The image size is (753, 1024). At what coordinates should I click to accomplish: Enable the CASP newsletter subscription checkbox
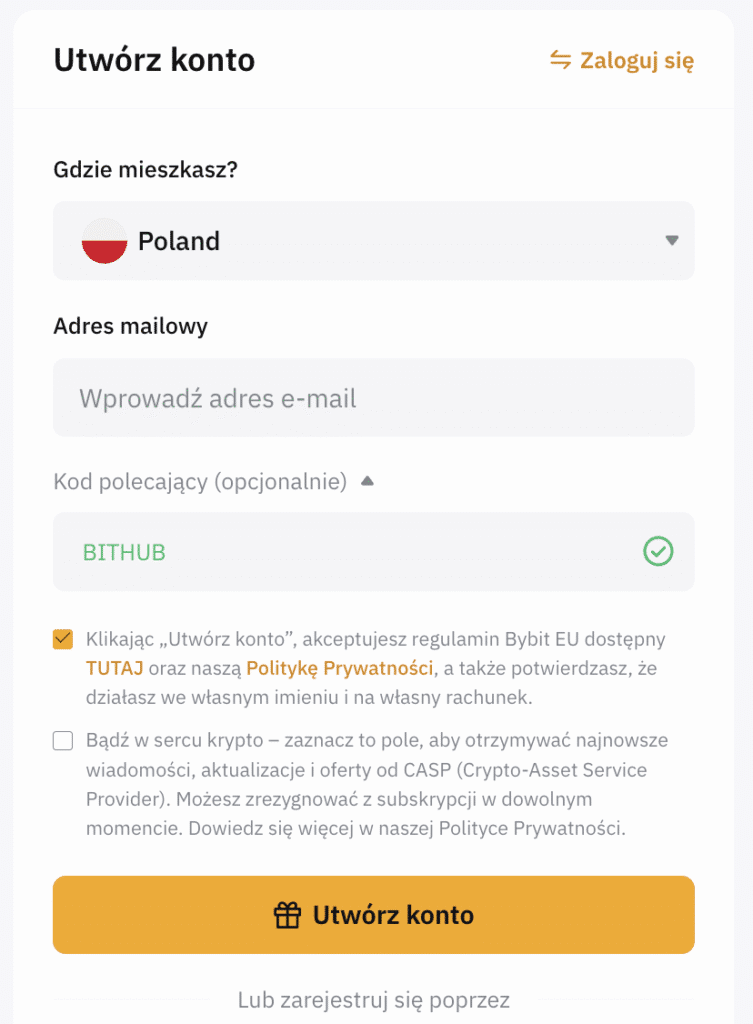click(x=63, y=739)
